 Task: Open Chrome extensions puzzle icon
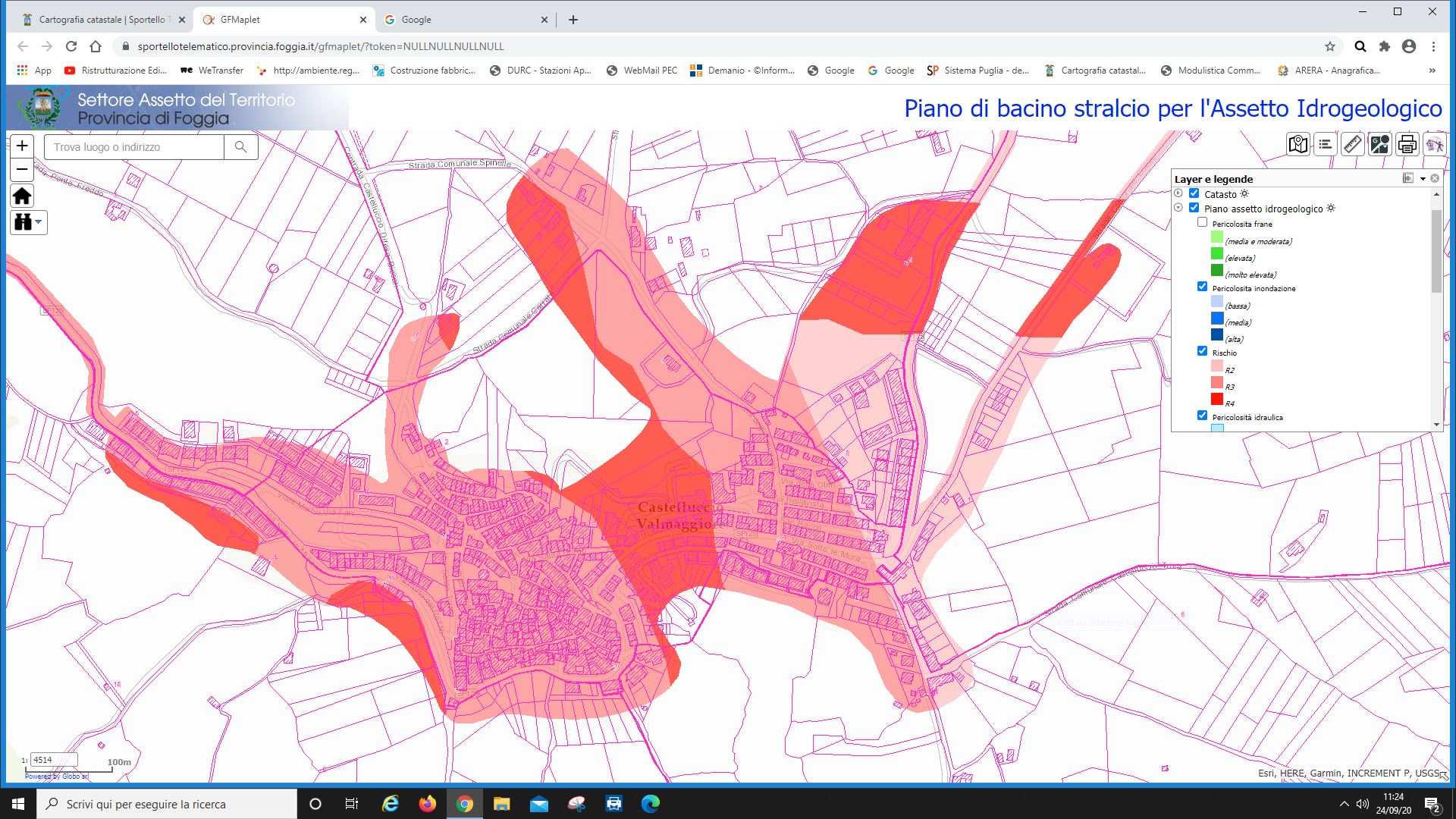point(1385,46)
